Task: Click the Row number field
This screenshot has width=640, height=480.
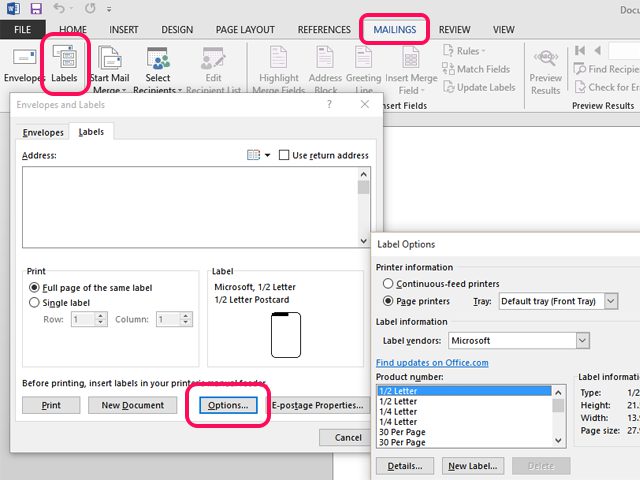Action: pos(83,319)
